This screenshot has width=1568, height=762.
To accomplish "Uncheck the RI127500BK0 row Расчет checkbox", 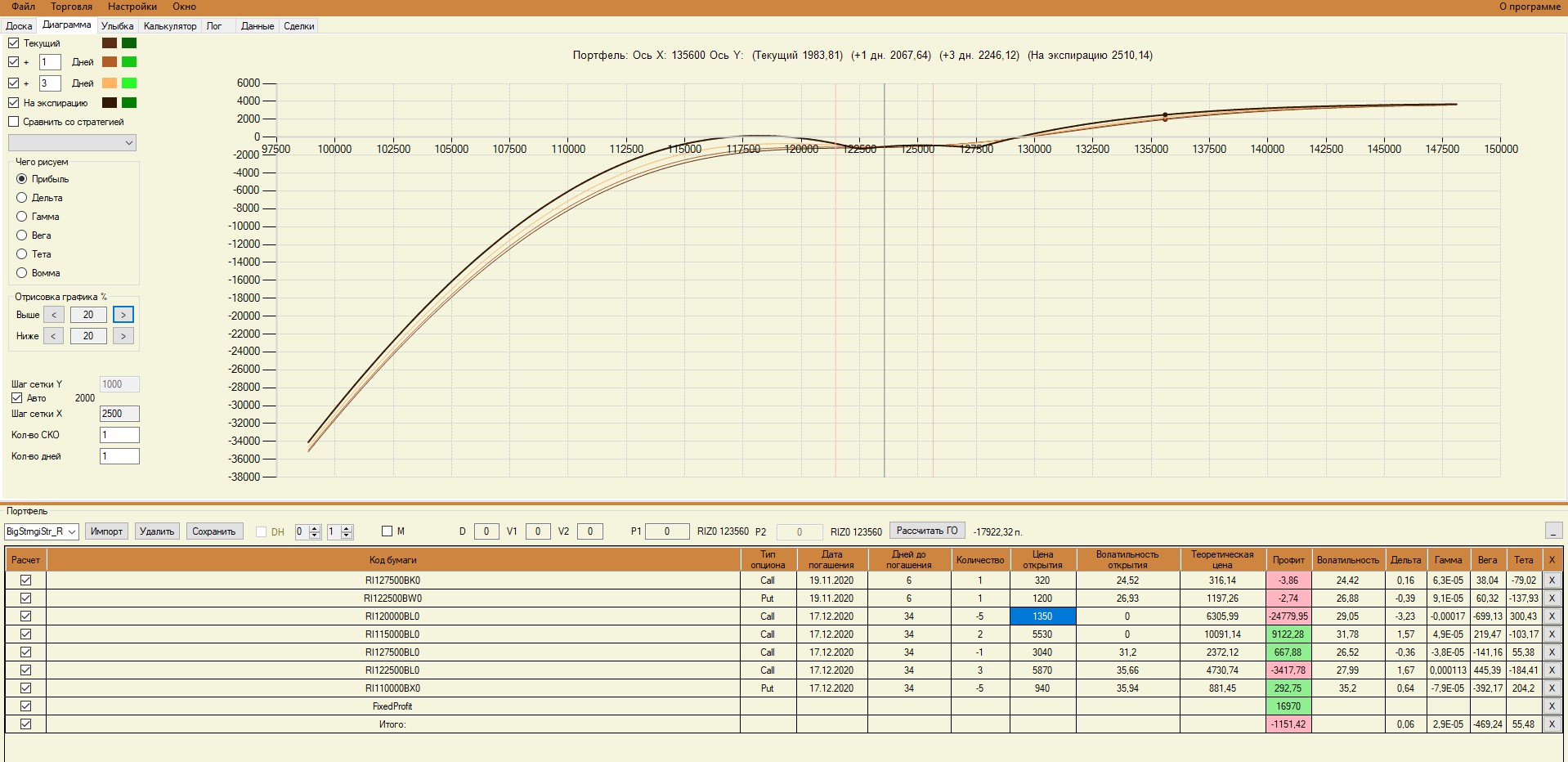I will coord(26,580).
